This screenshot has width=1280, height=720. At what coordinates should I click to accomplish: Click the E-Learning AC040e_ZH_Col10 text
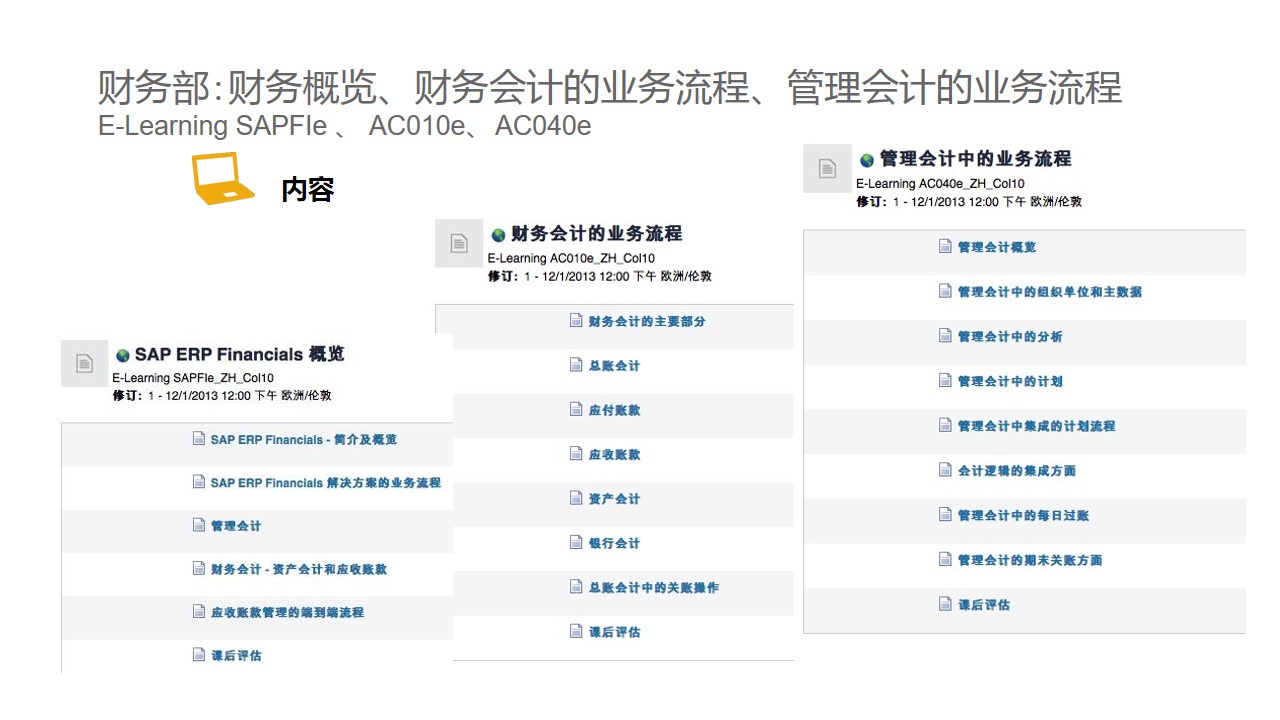coord(940,184)
